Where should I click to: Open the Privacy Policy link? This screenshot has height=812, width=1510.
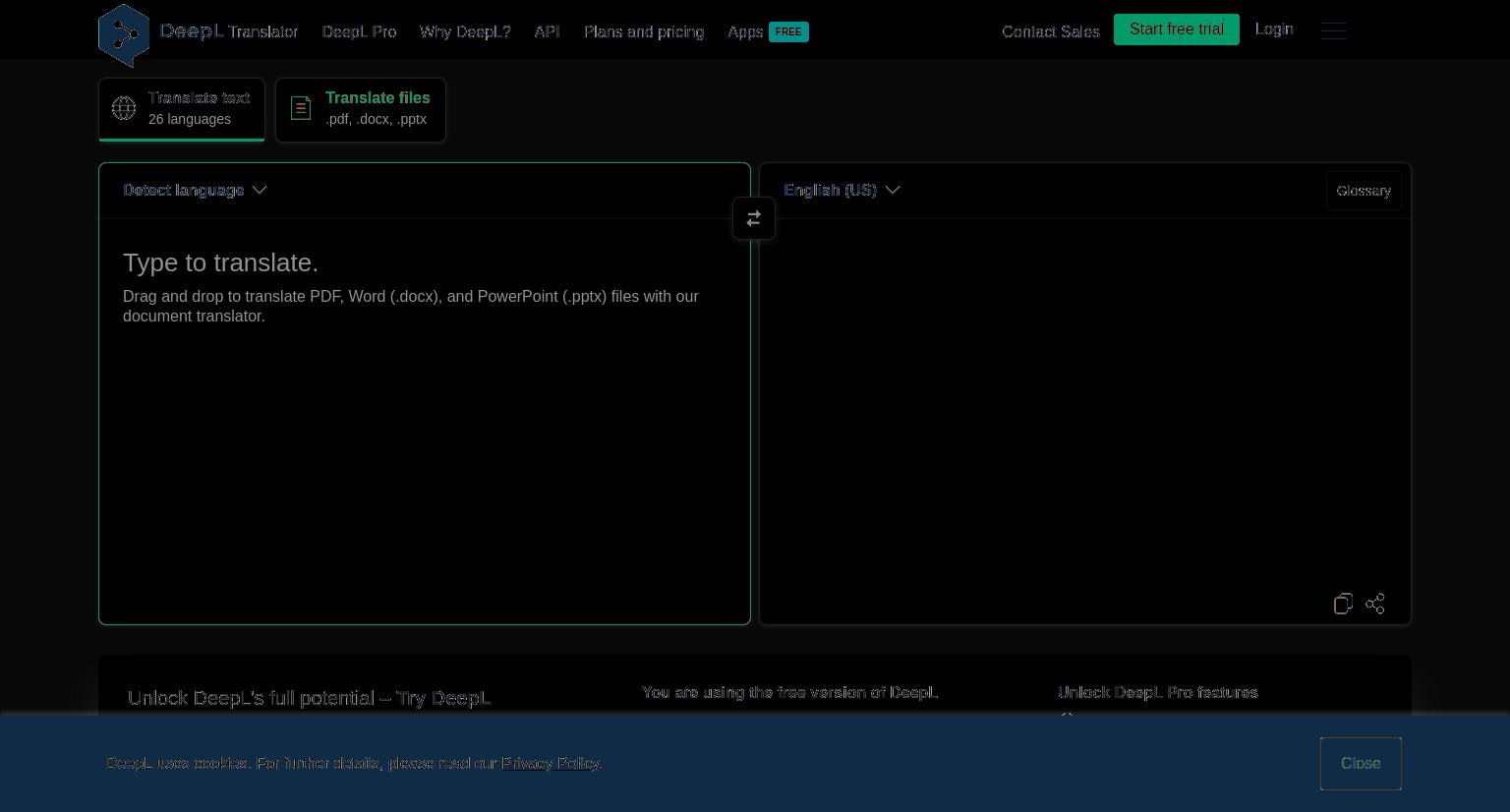pos(551,764)
